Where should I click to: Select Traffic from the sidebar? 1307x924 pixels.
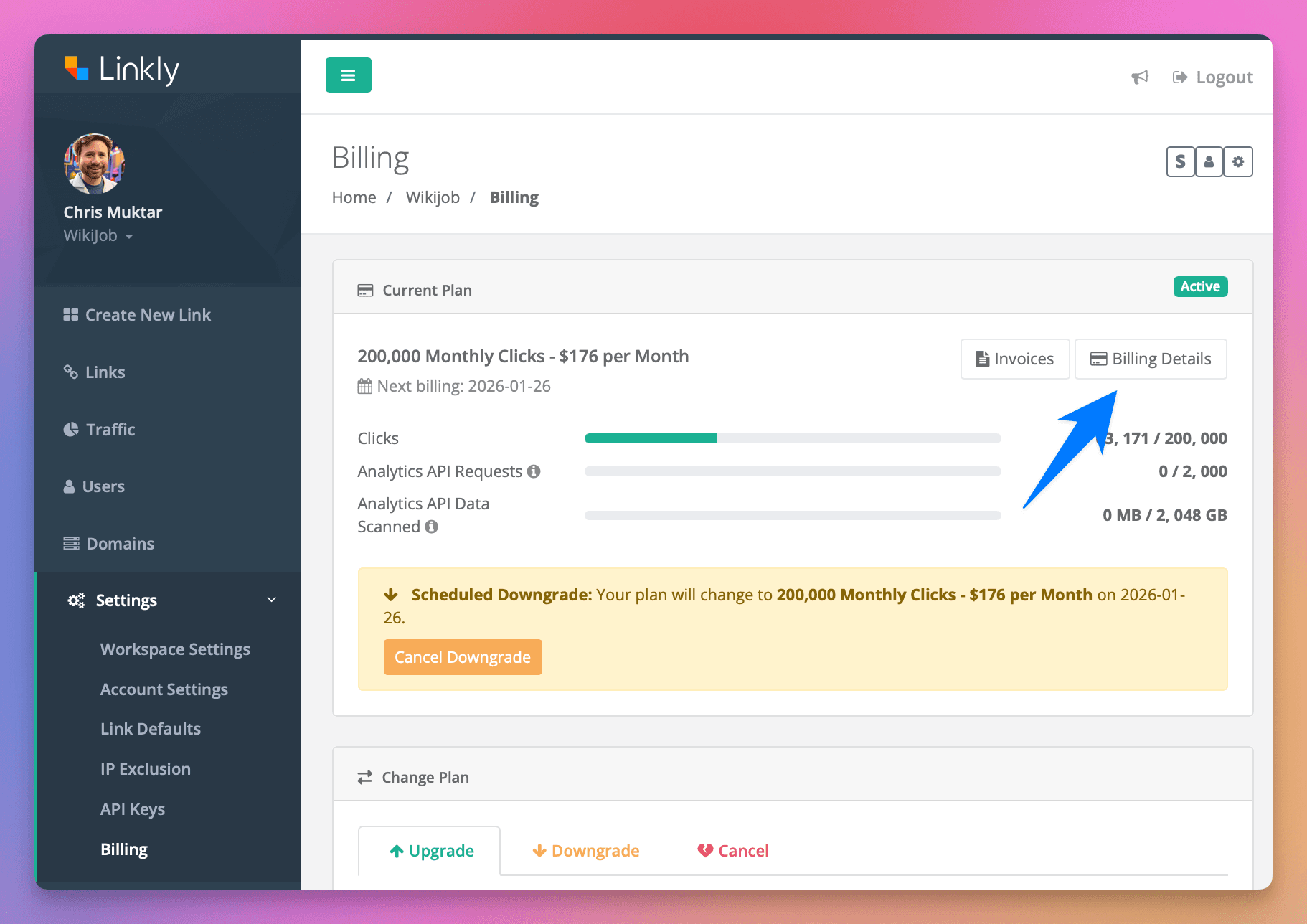[110, 429]
